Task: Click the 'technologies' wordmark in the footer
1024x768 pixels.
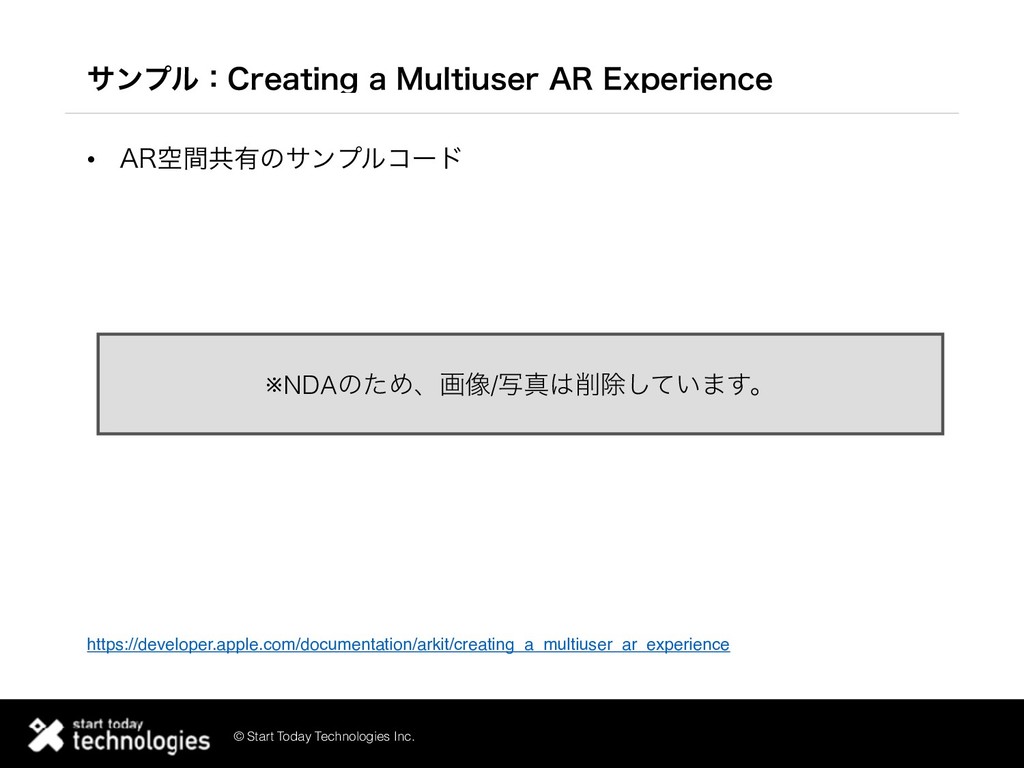Action: point(141,741)
